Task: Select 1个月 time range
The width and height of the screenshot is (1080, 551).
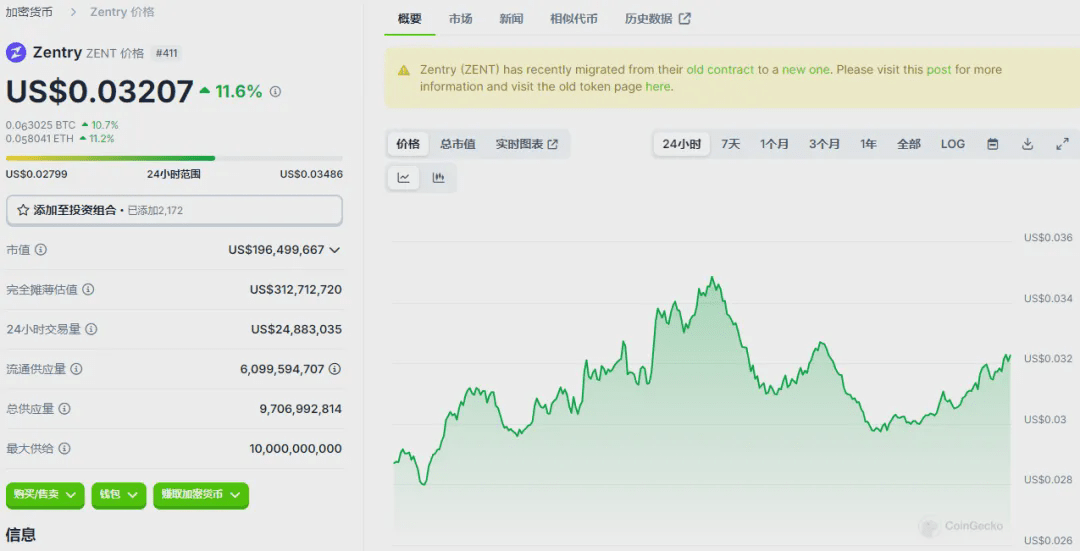Action: (x=774, y=144)
